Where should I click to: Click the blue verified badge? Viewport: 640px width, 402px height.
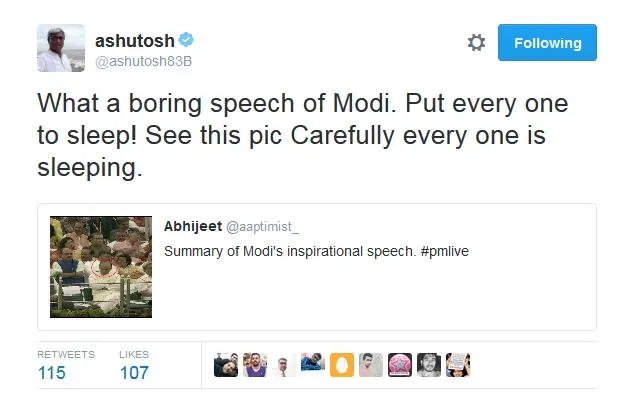[x=186, y=41]
